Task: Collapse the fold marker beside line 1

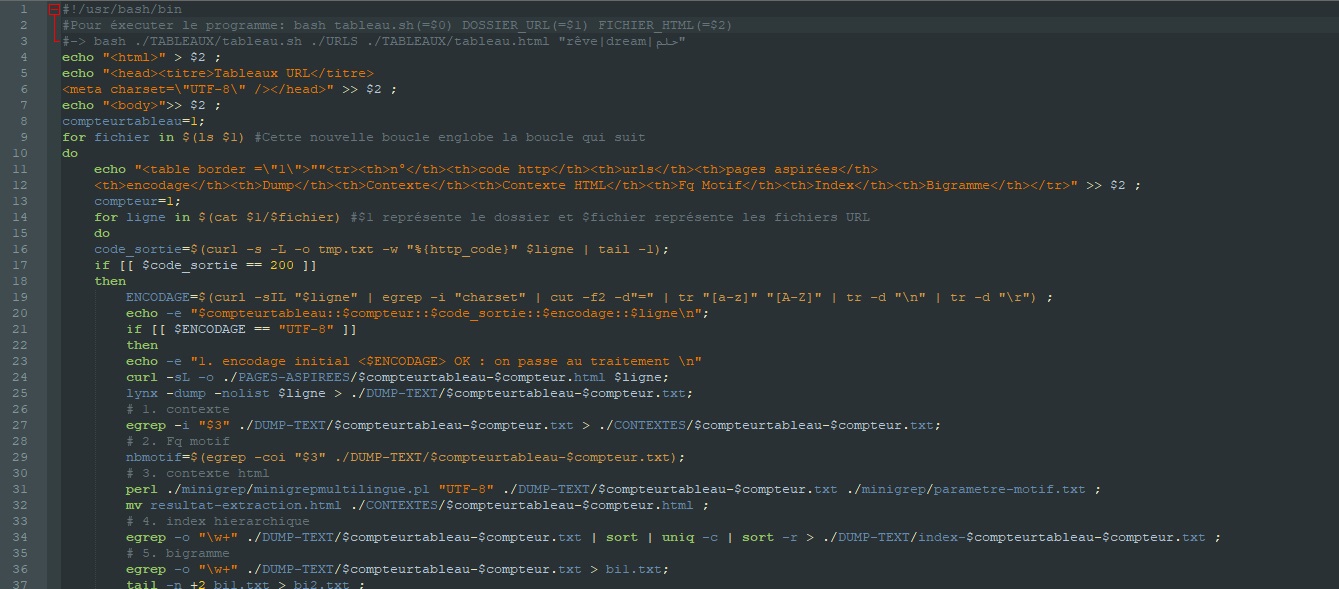Action: coord(54,9)
